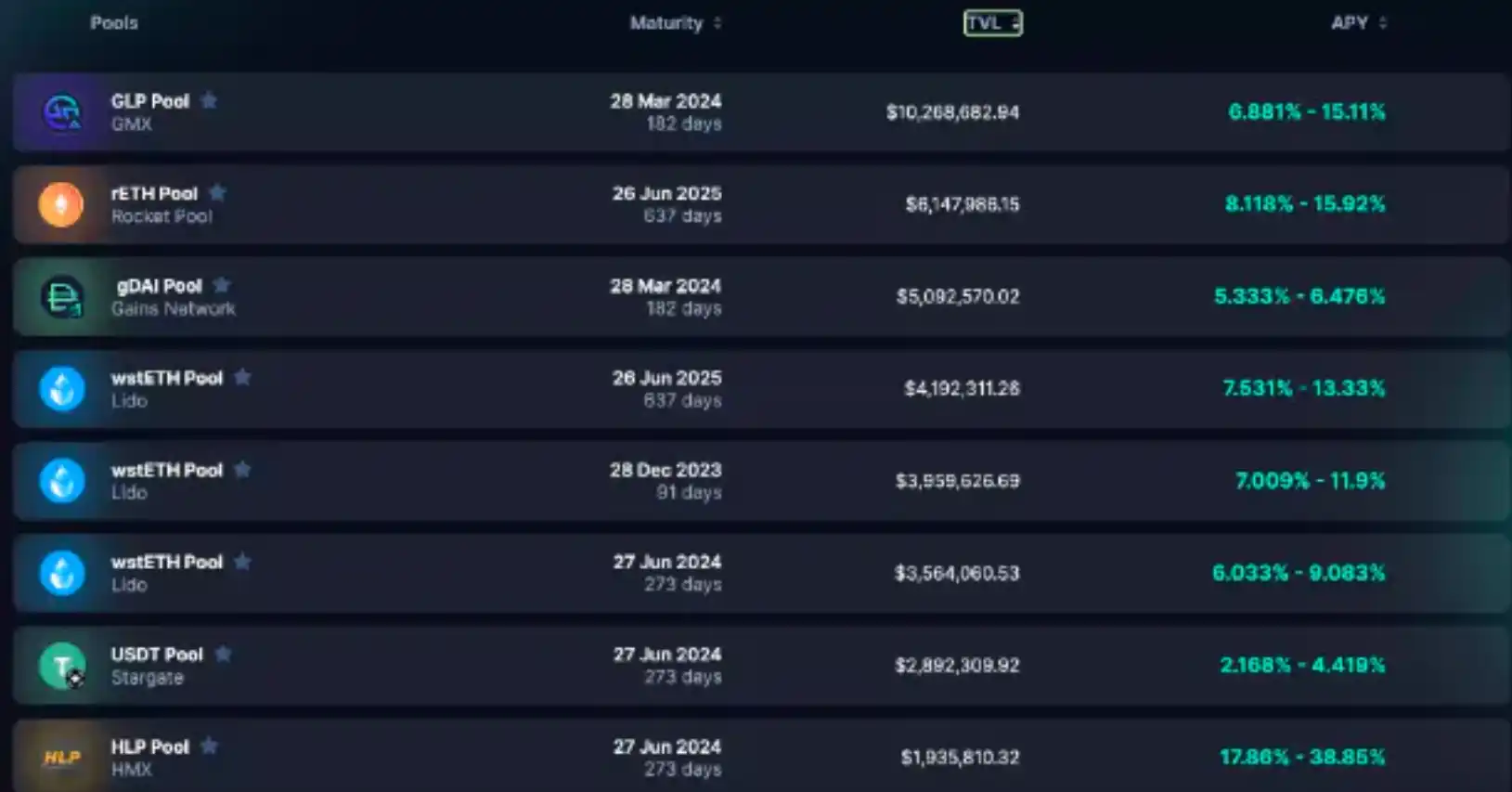The height and width of the screenshot is (792, 1512).
Task: Open the gDAI Pool name link
Action: coord(159,286)
